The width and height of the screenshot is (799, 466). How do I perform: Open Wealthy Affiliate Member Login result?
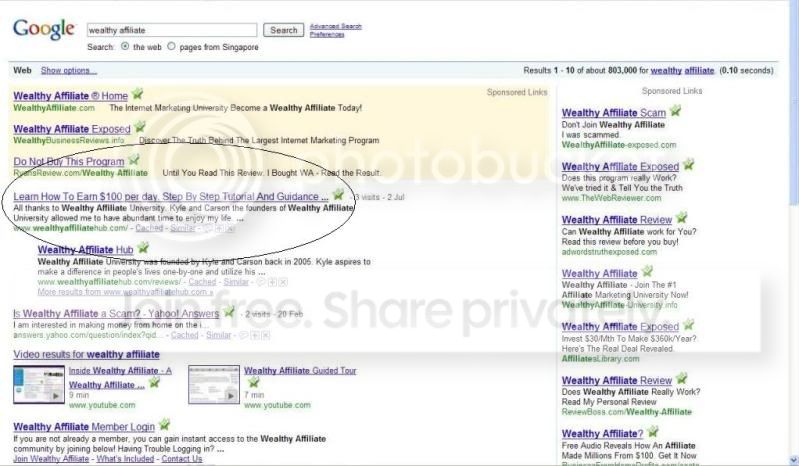(84, 427)
